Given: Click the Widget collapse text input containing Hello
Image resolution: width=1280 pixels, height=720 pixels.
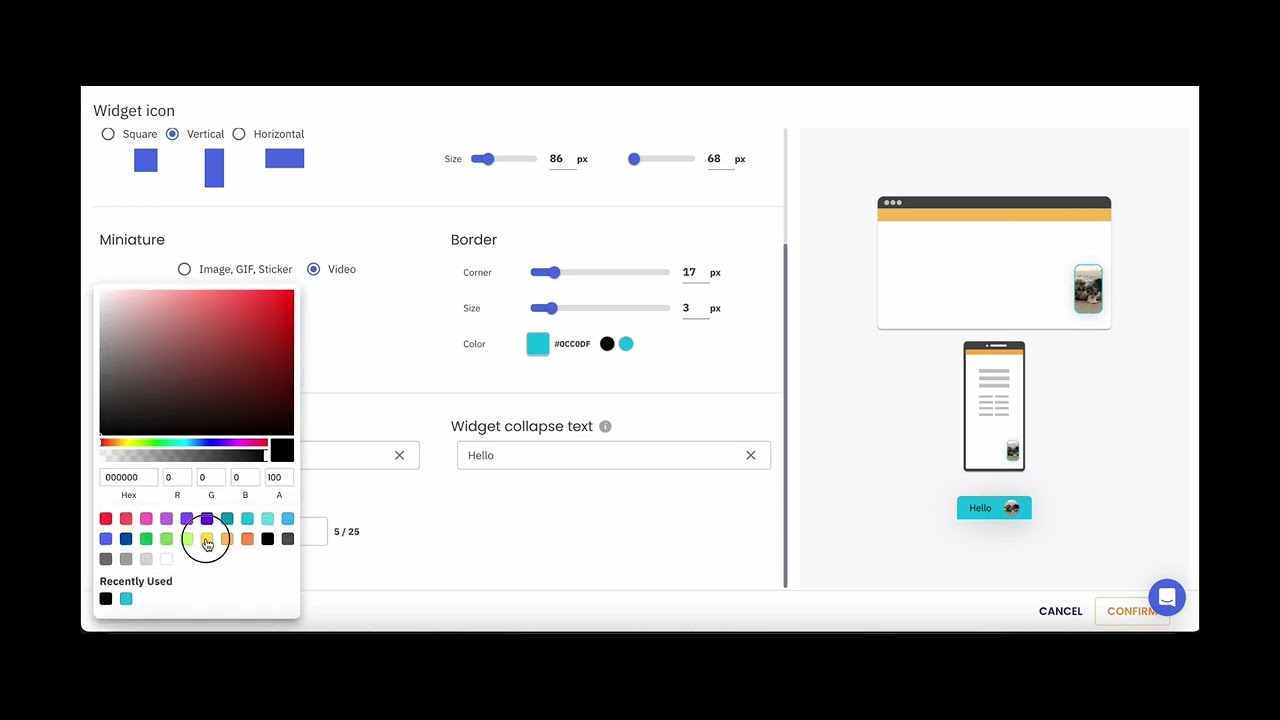Looking at the screenshot, I should click(x=614, y=455).
